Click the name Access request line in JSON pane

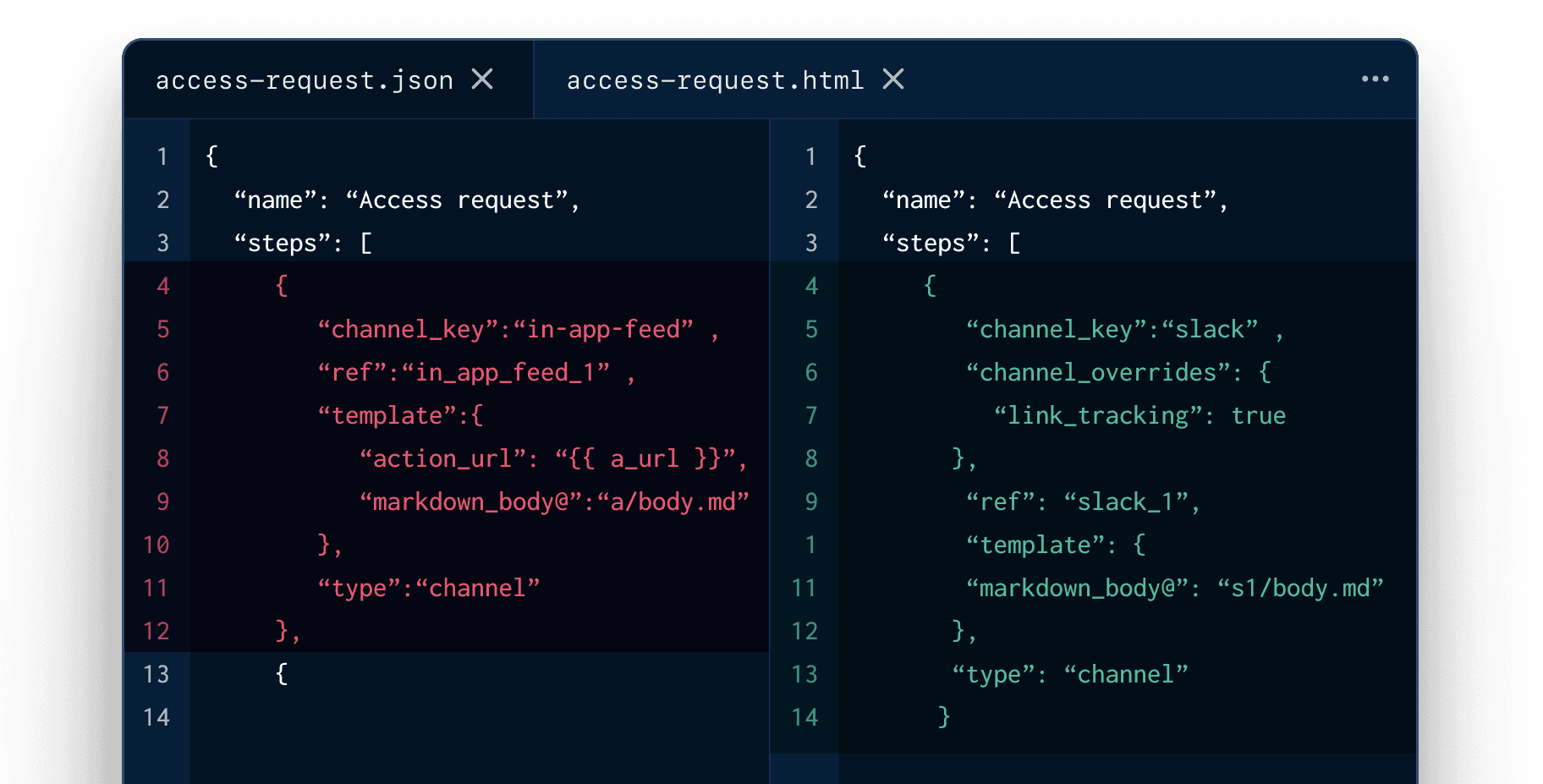(404, 200)
